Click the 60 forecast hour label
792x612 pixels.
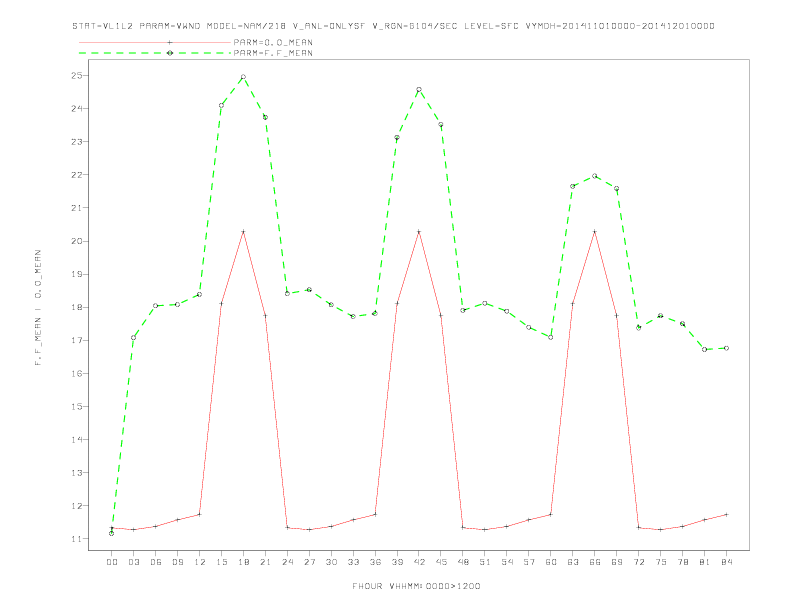[551, 562]
